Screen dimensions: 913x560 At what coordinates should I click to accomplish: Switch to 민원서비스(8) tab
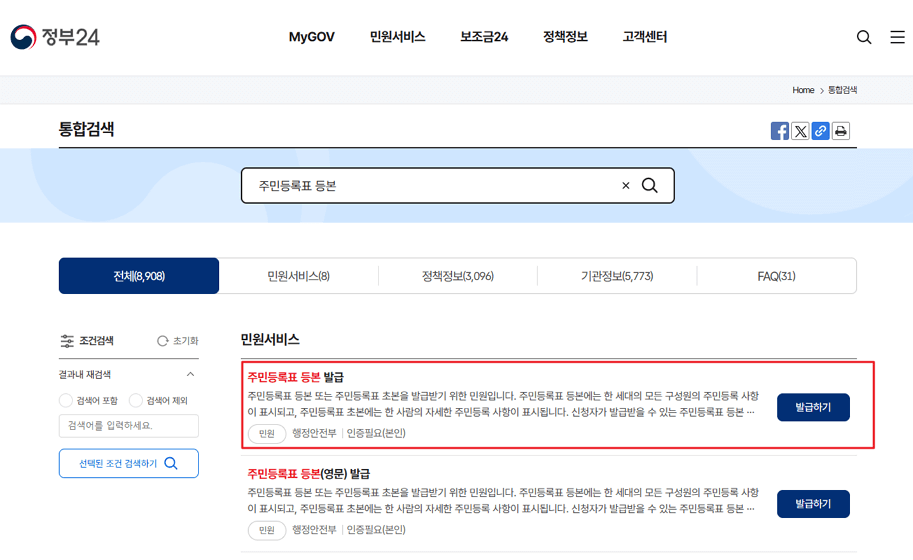click(x=298, y=276)
